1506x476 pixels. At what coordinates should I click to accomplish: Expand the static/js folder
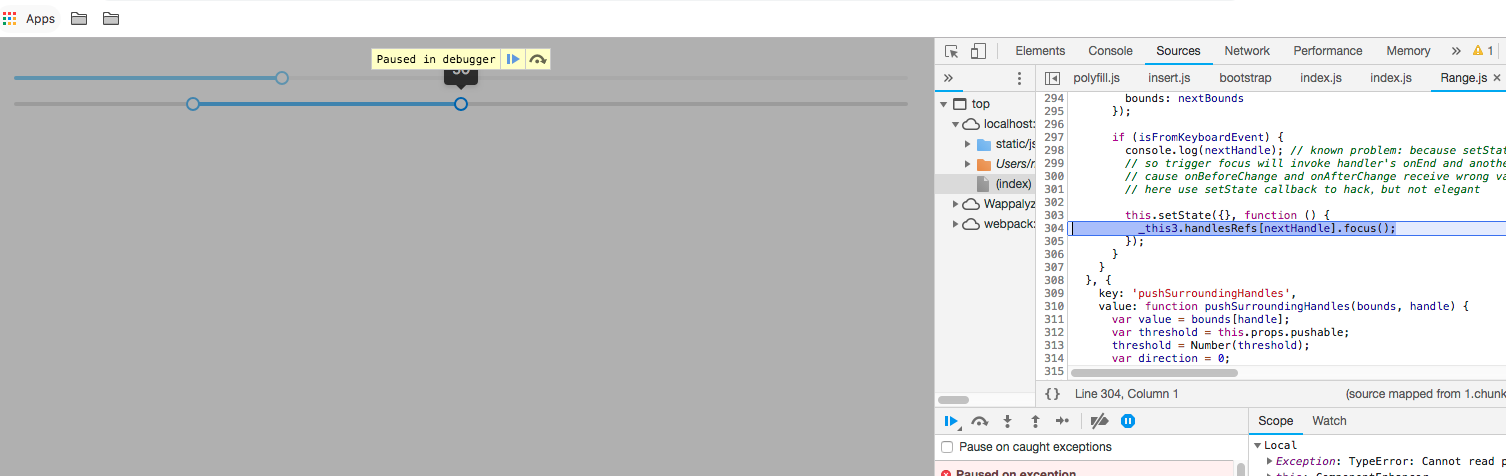[968, 144]
